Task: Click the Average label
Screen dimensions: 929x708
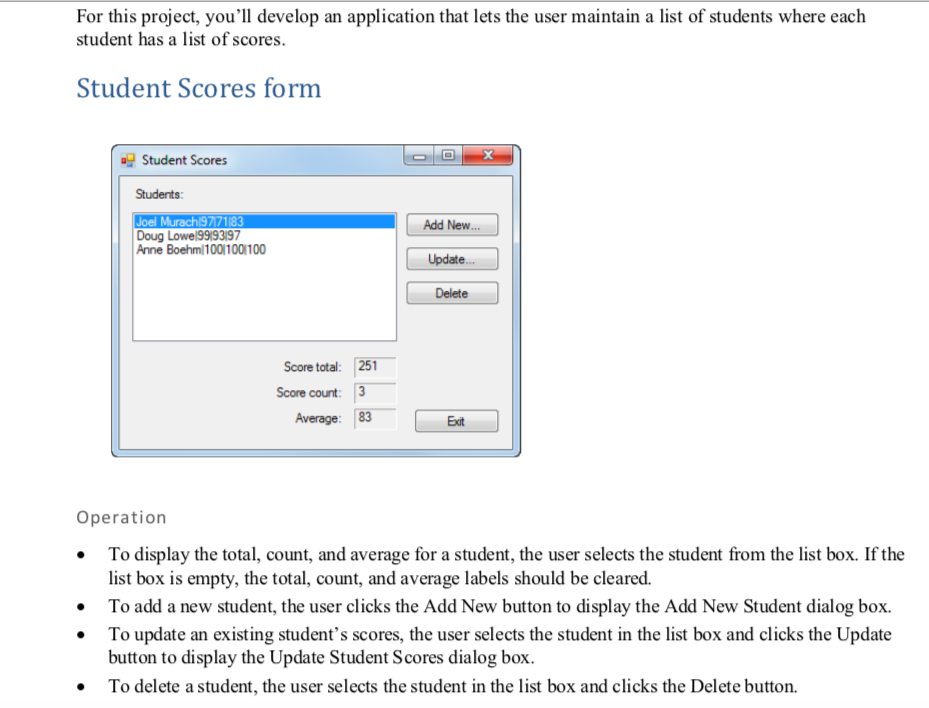Action: (x=317, y=418)
